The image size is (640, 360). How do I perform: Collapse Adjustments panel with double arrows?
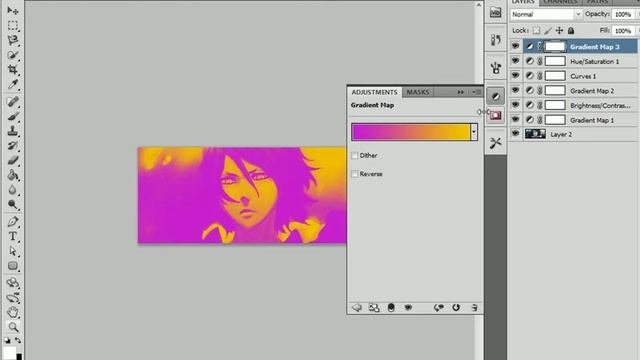tap(461, 92)
